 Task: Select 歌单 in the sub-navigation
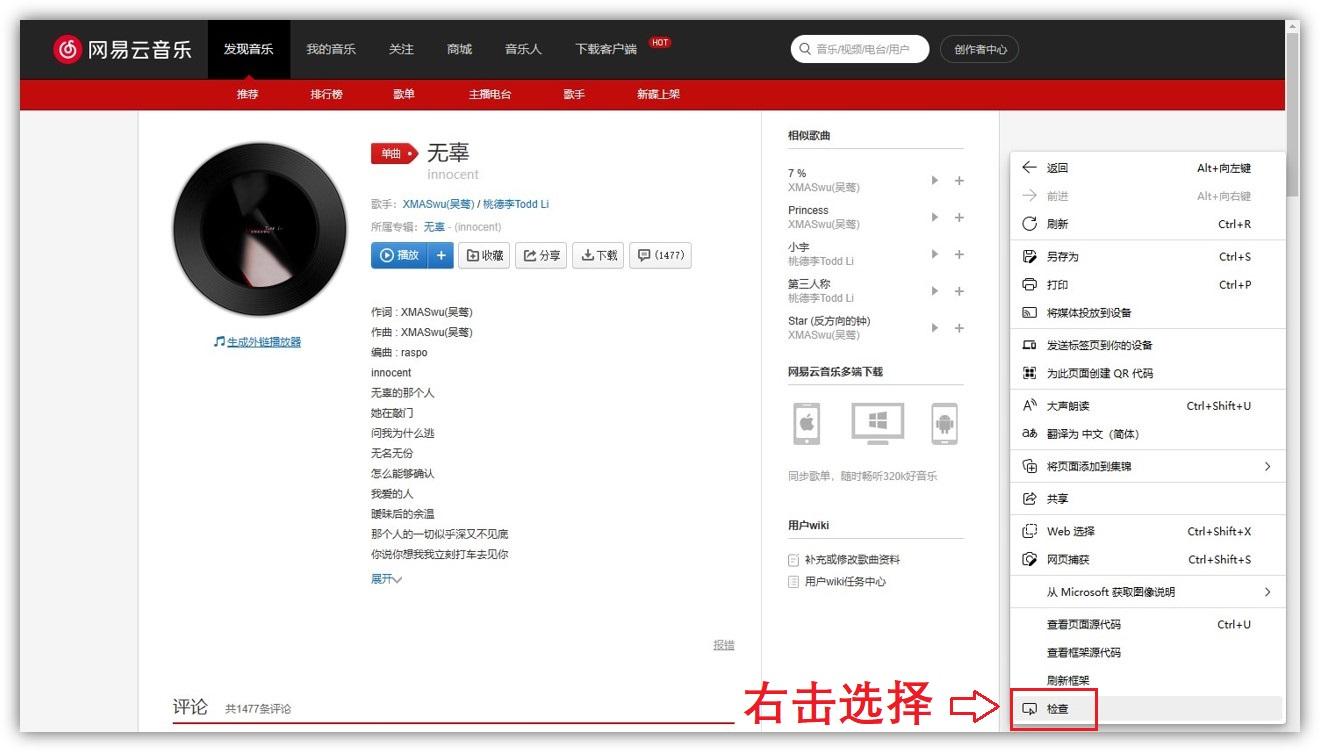tap(404, 94)
